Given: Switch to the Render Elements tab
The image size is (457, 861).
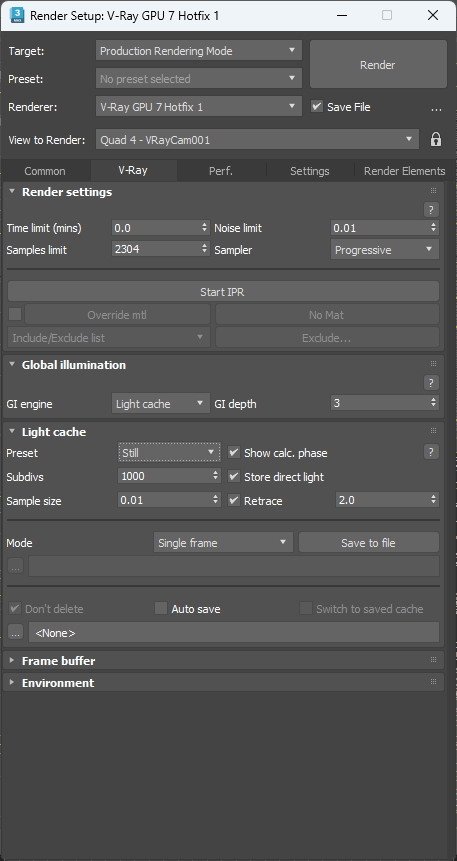Looking at the screenshot, I should point(404,171).
